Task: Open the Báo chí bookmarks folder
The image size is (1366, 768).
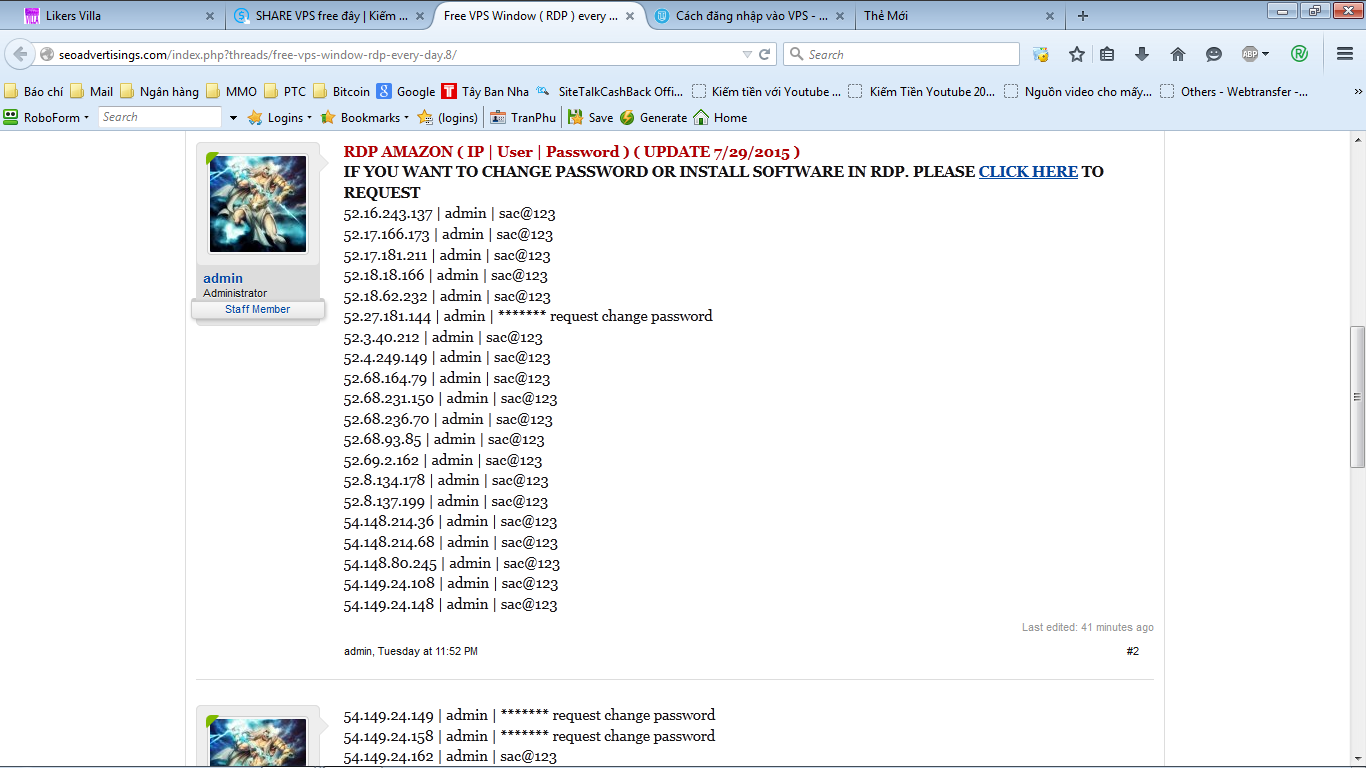Action: (x=34, y=91)
